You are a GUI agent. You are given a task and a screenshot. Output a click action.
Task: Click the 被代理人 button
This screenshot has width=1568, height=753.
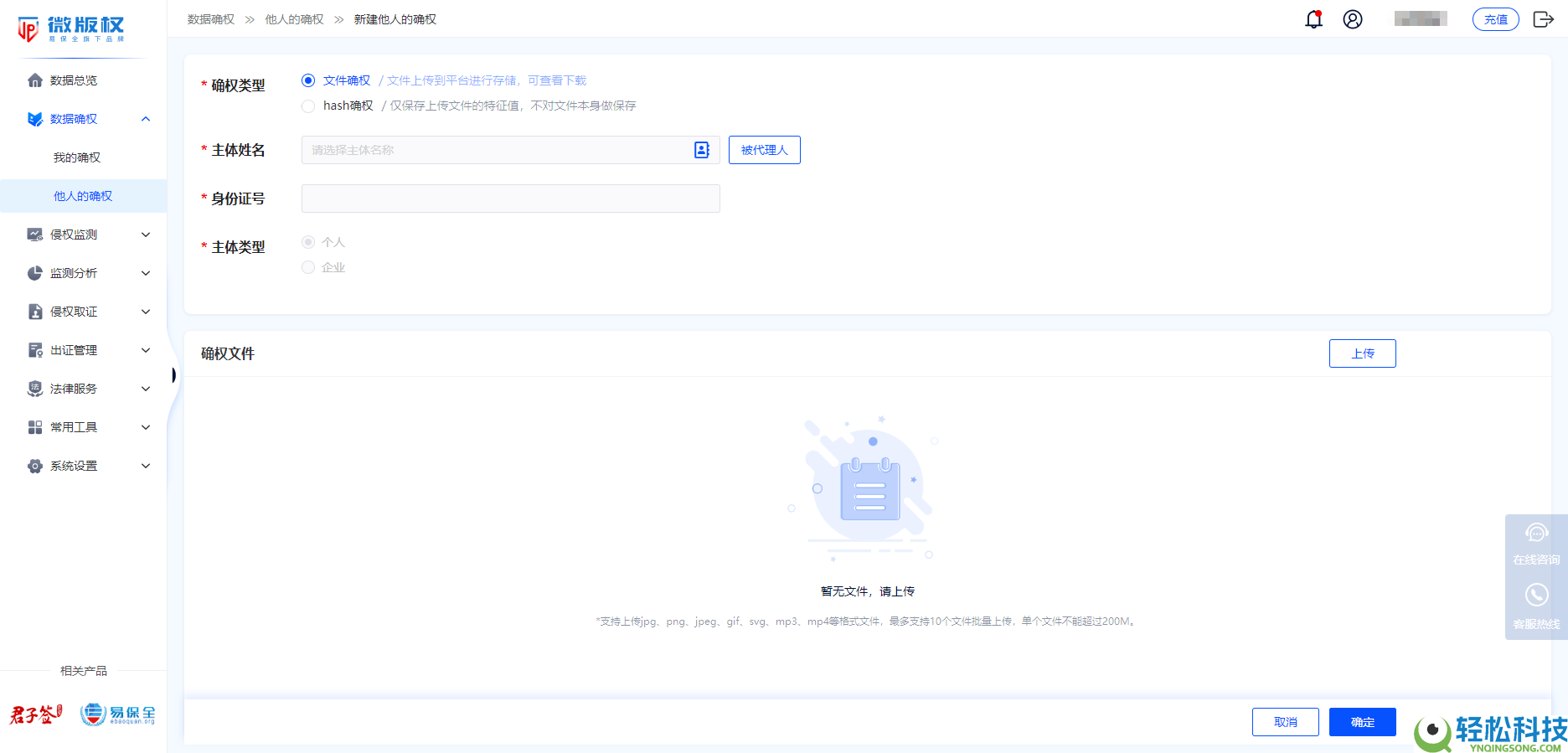pyautogui.click(x=764, y=150)
